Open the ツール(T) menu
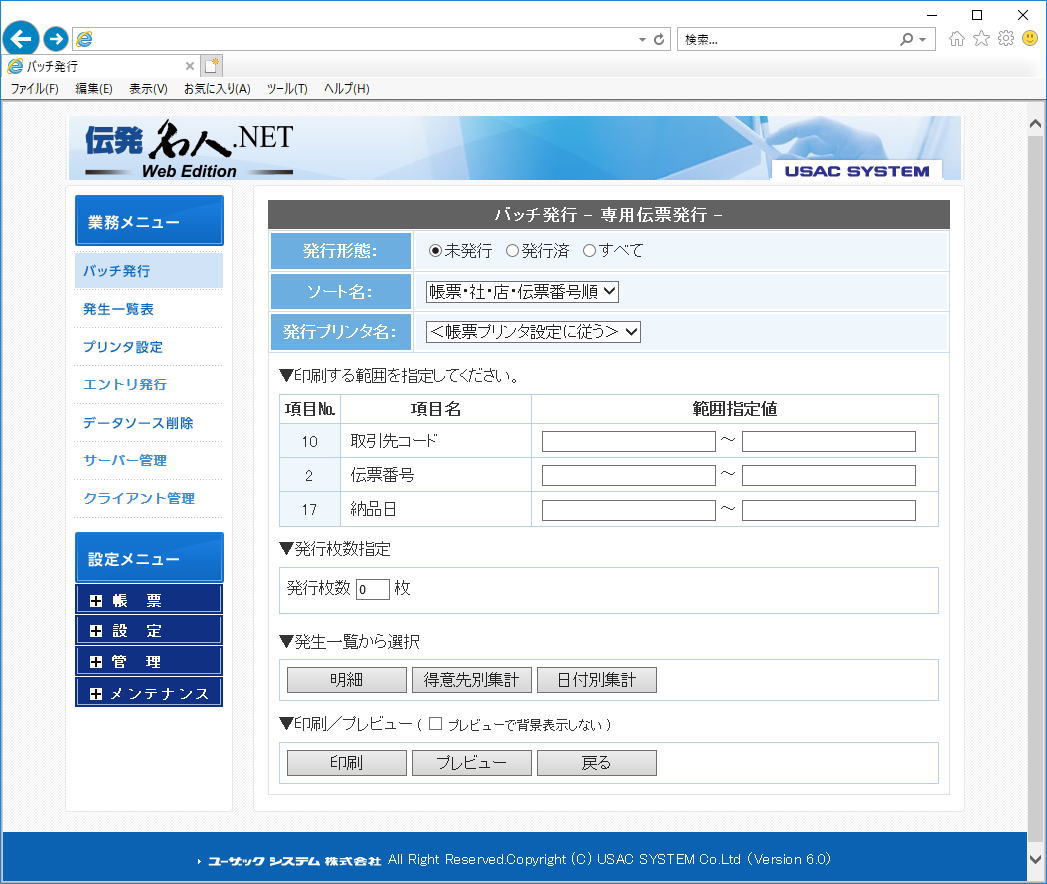The image size is (1047, 884). point(287,89)
